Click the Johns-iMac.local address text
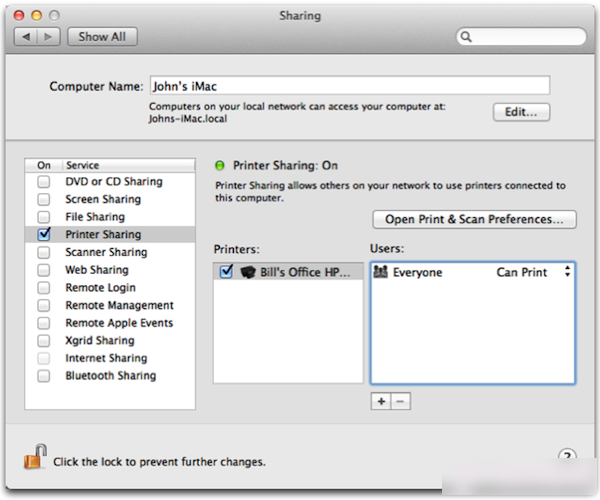The height and width of the screenshot is (500, 600). pos(188,119)
